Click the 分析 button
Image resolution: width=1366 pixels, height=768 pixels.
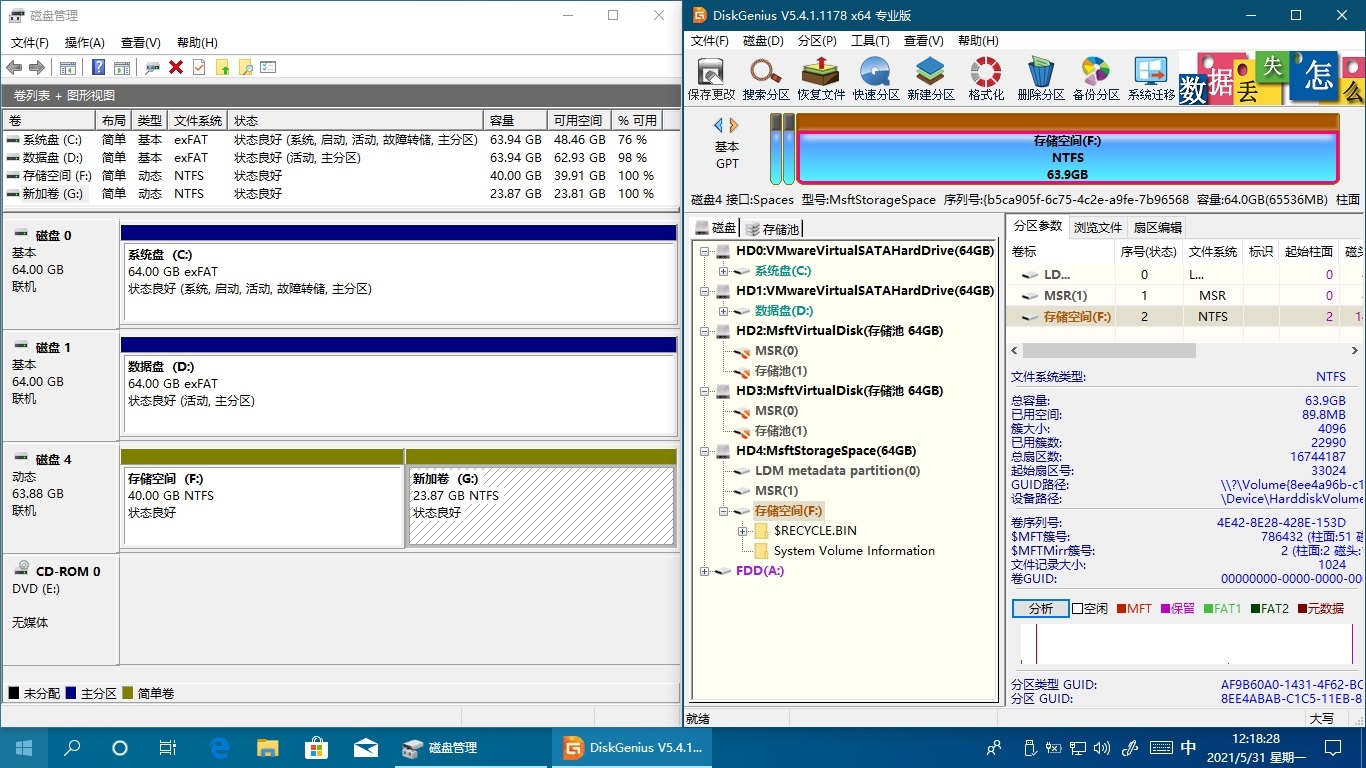1040,608
